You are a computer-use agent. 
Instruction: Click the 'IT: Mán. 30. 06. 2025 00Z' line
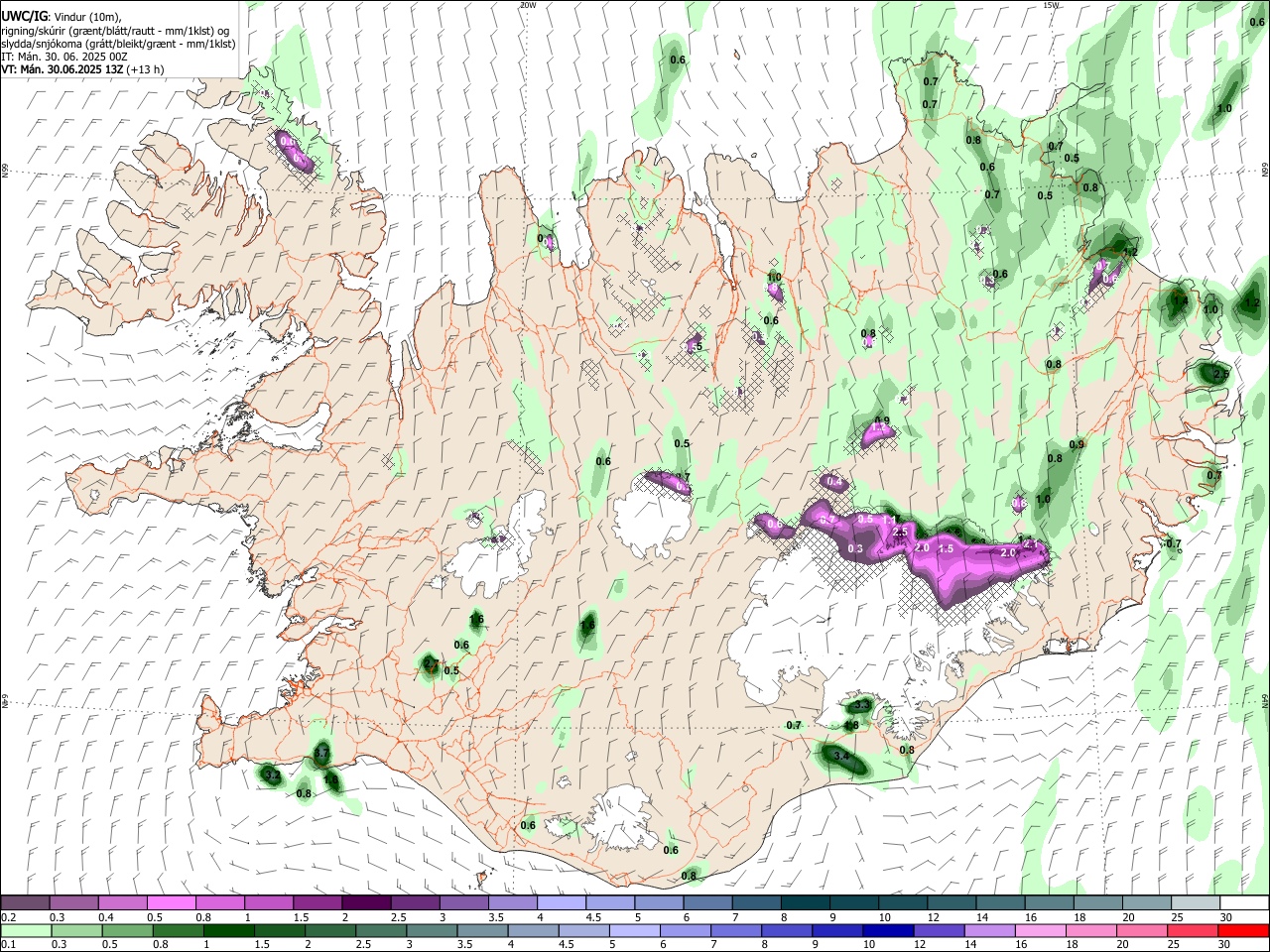click(64, 57)
